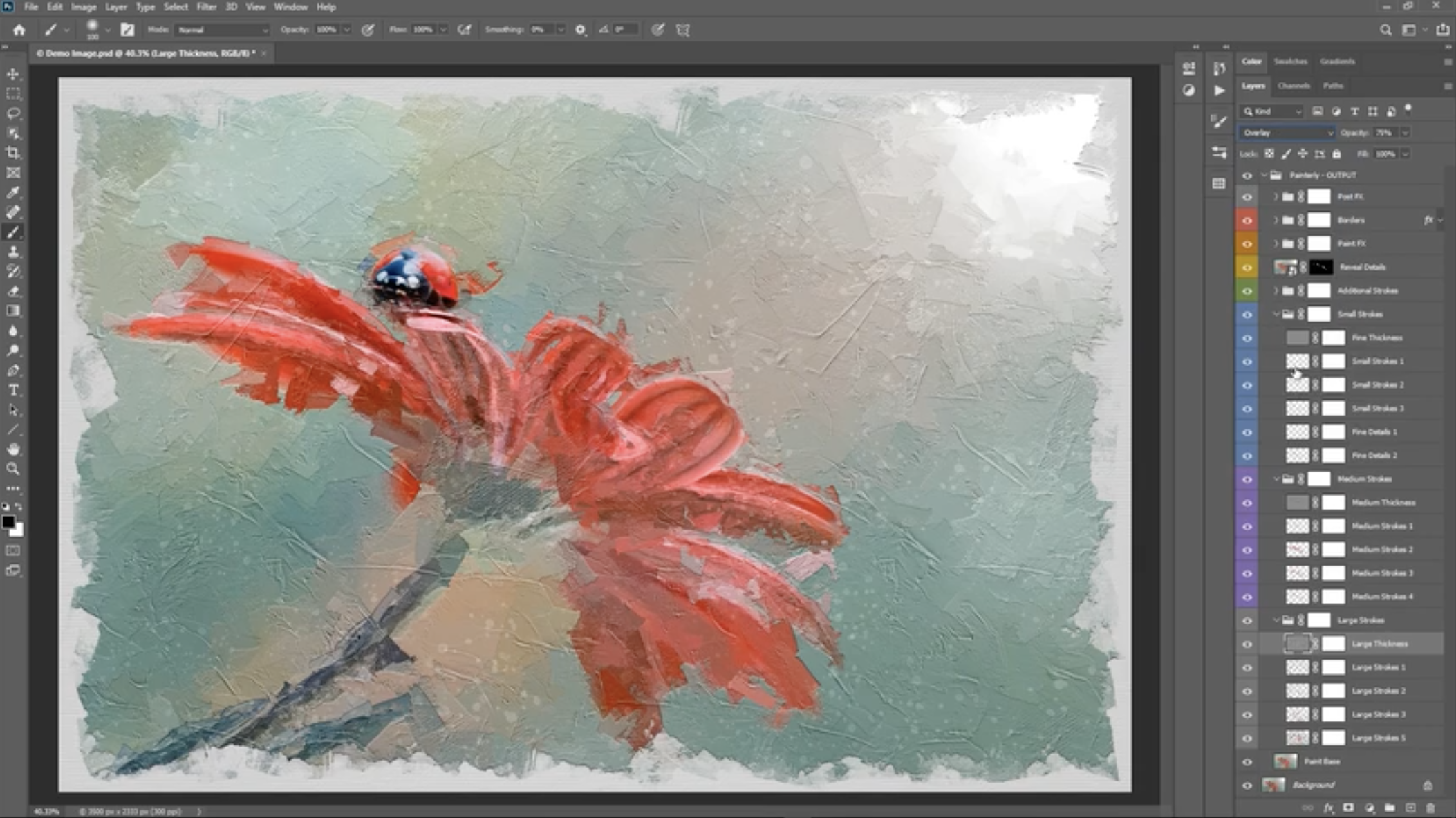
Task: Click the delete layer trash icon
Action: coord(1430,808)
